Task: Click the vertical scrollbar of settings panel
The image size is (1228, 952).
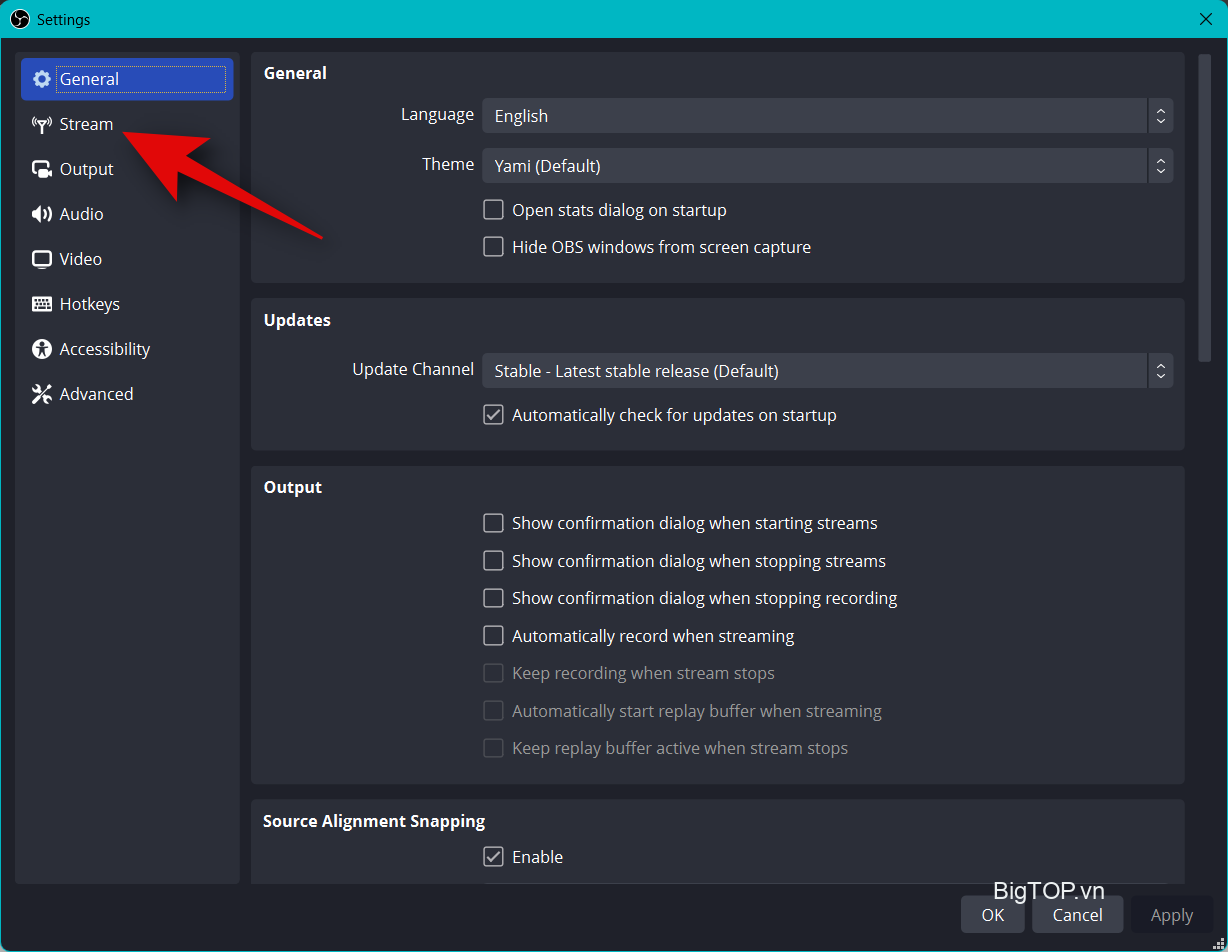Action: [1205, 208]
